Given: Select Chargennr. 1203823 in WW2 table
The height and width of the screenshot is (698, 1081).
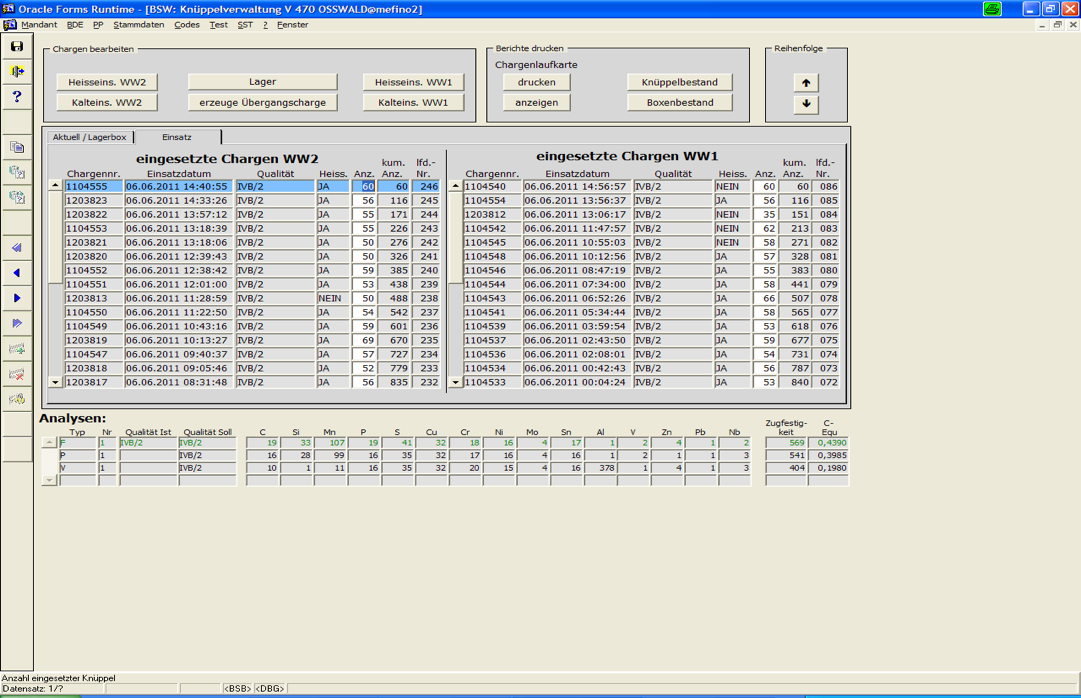Looking at the screenshot, I should tap(93, 201).
